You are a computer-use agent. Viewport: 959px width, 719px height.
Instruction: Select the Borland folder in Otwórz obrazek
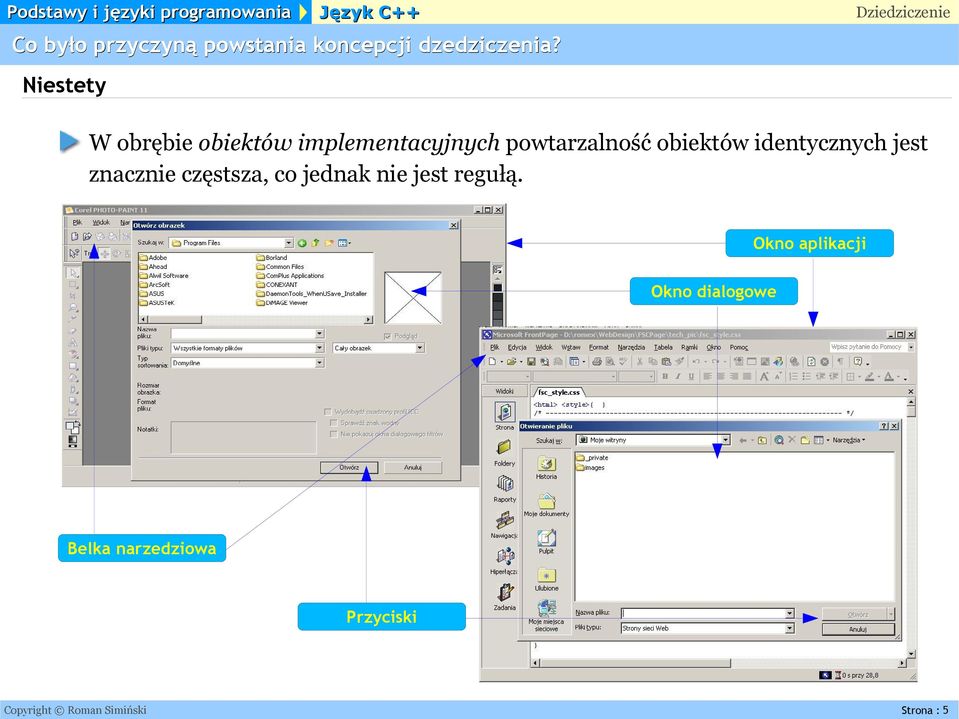(x=271, y=257)
